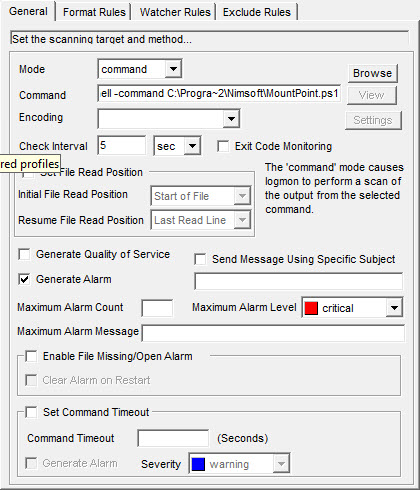Image resolution: width=420 pixels, height=490 pixels.
Task: Check Enable File Missing/Open Alarm
Action: pos(31,356)
